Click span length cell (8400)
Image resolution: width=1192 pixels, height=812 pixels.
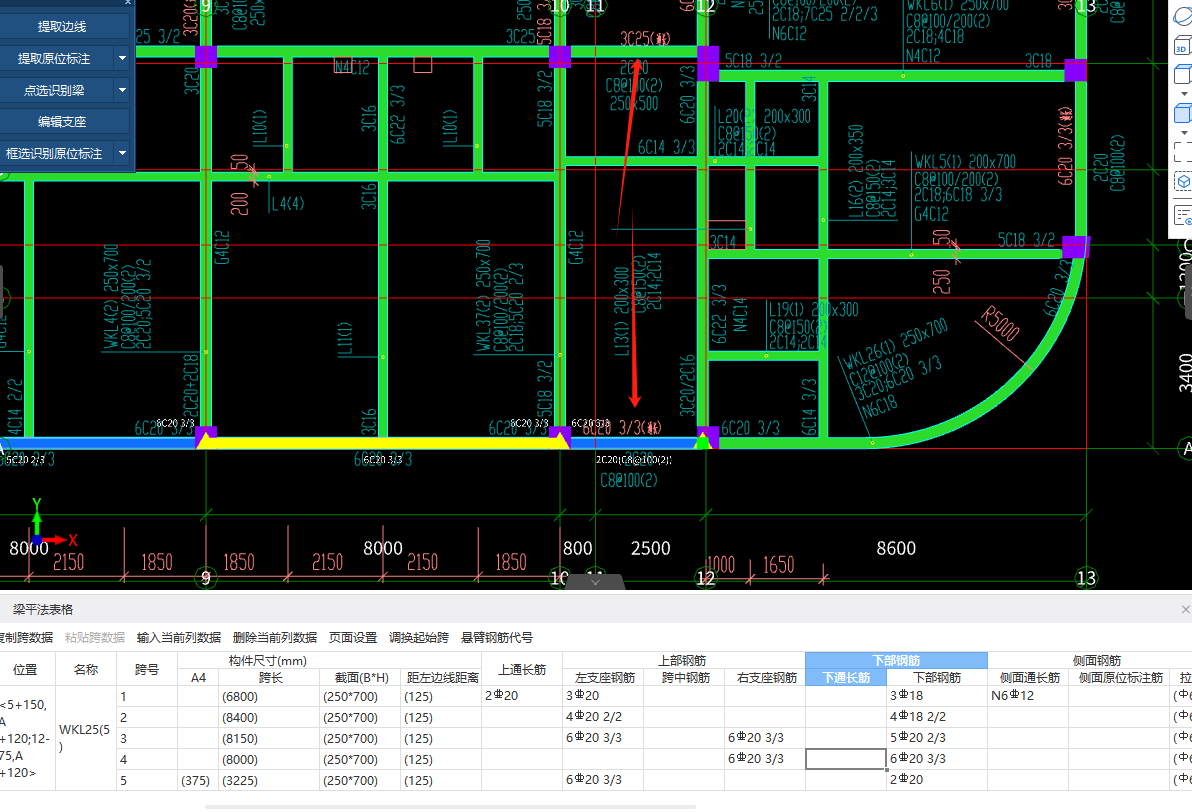coord(269,717)
